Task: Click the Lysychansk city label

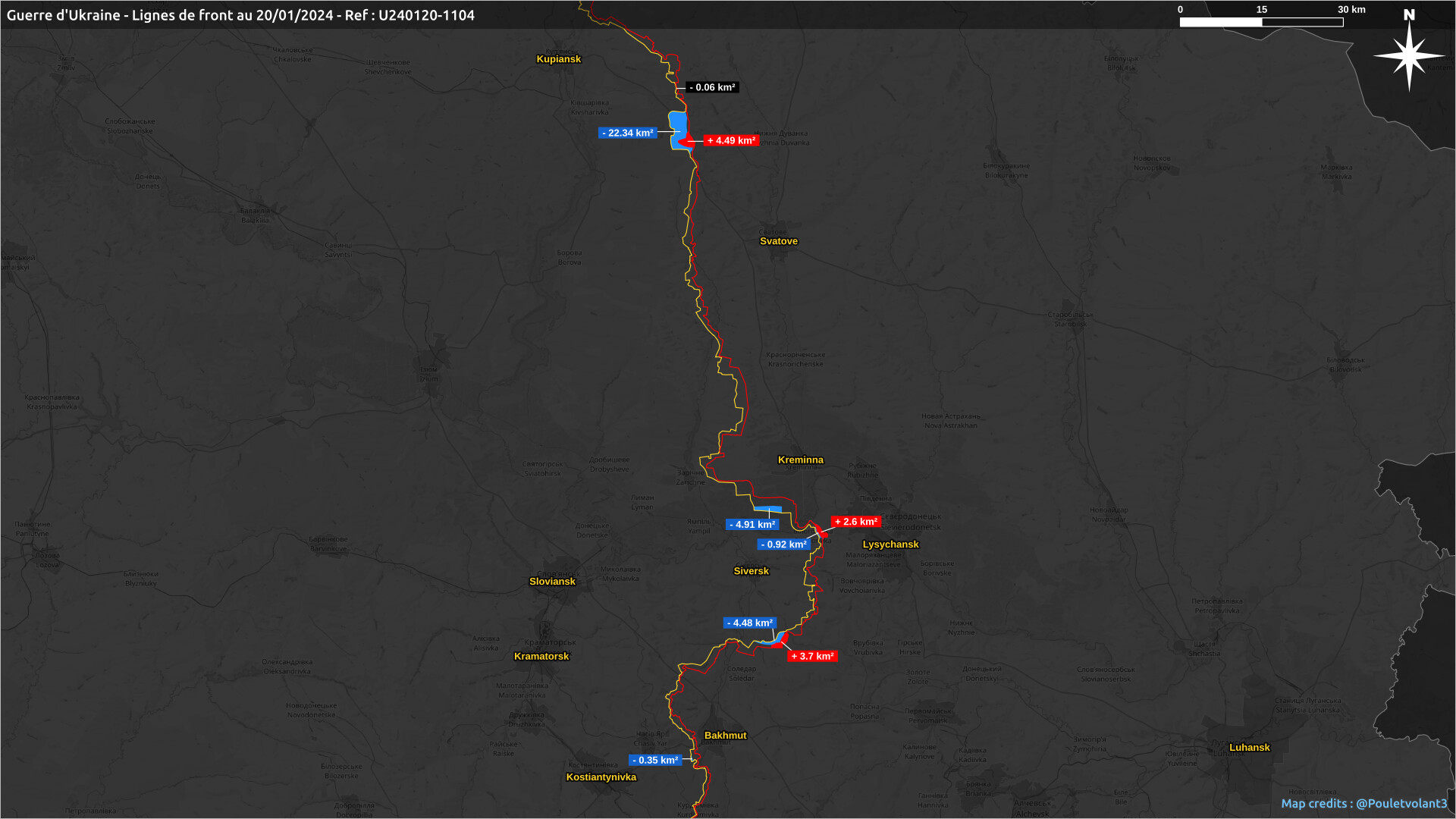Action: click(890, 544)
